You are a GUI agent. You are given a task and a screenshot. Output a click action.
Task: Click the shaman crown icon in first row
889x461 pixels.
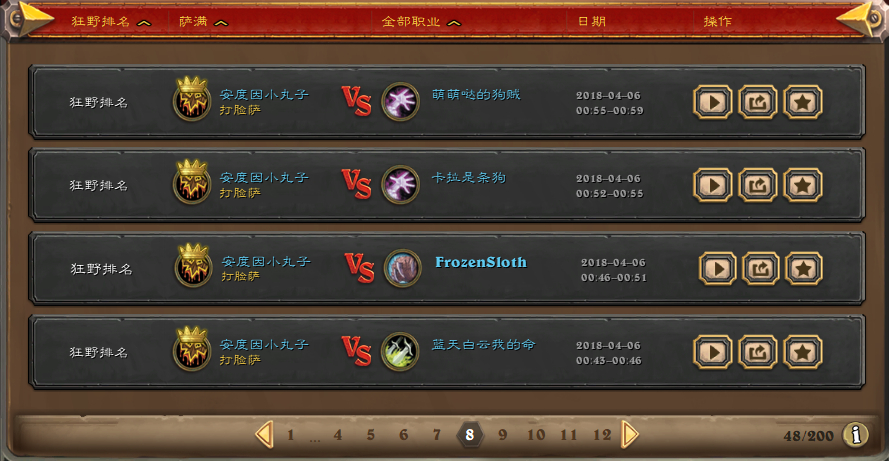192,99
